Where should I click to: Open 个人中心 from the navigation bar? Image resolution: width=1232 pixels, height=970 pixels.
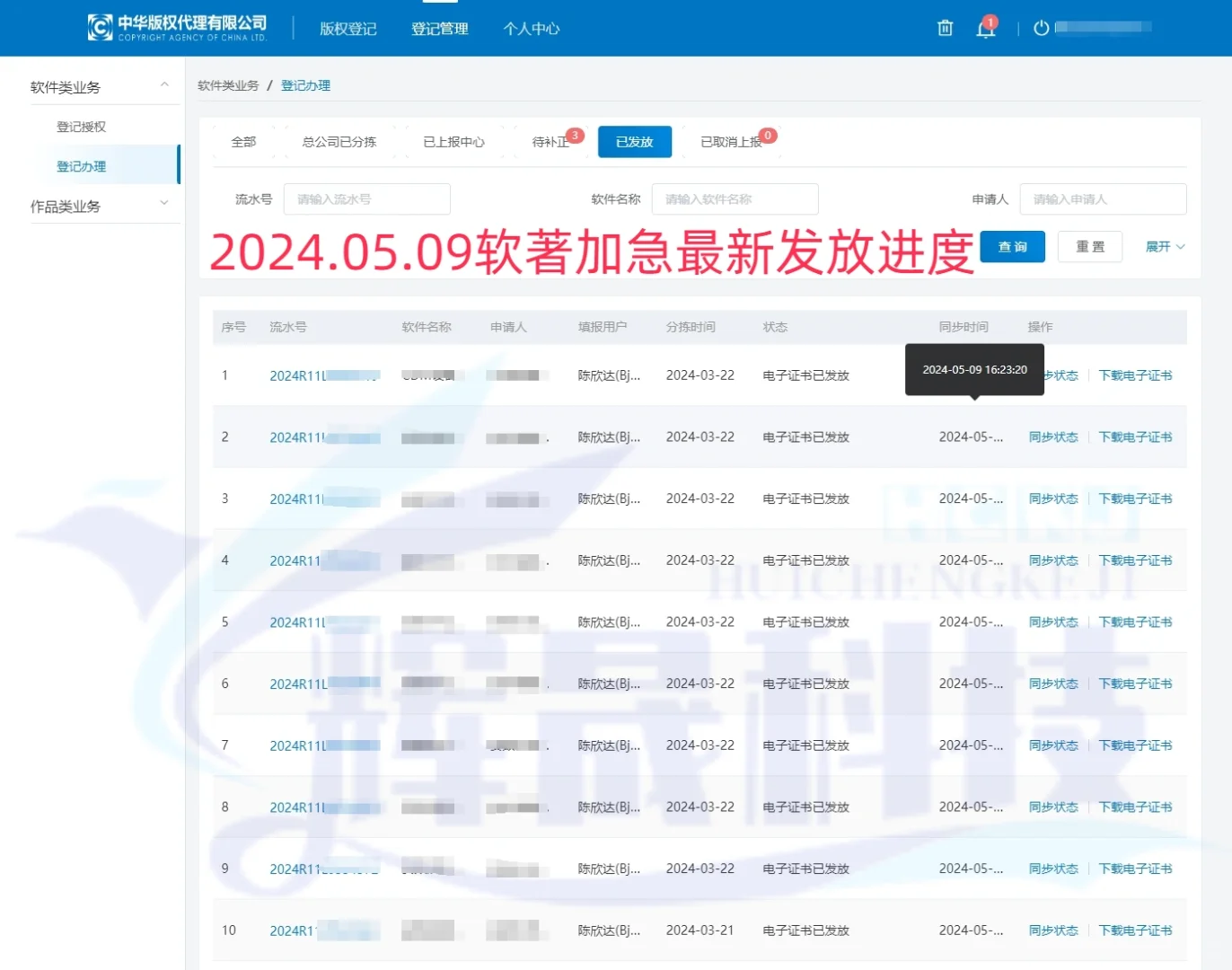(x=531, y=28)
